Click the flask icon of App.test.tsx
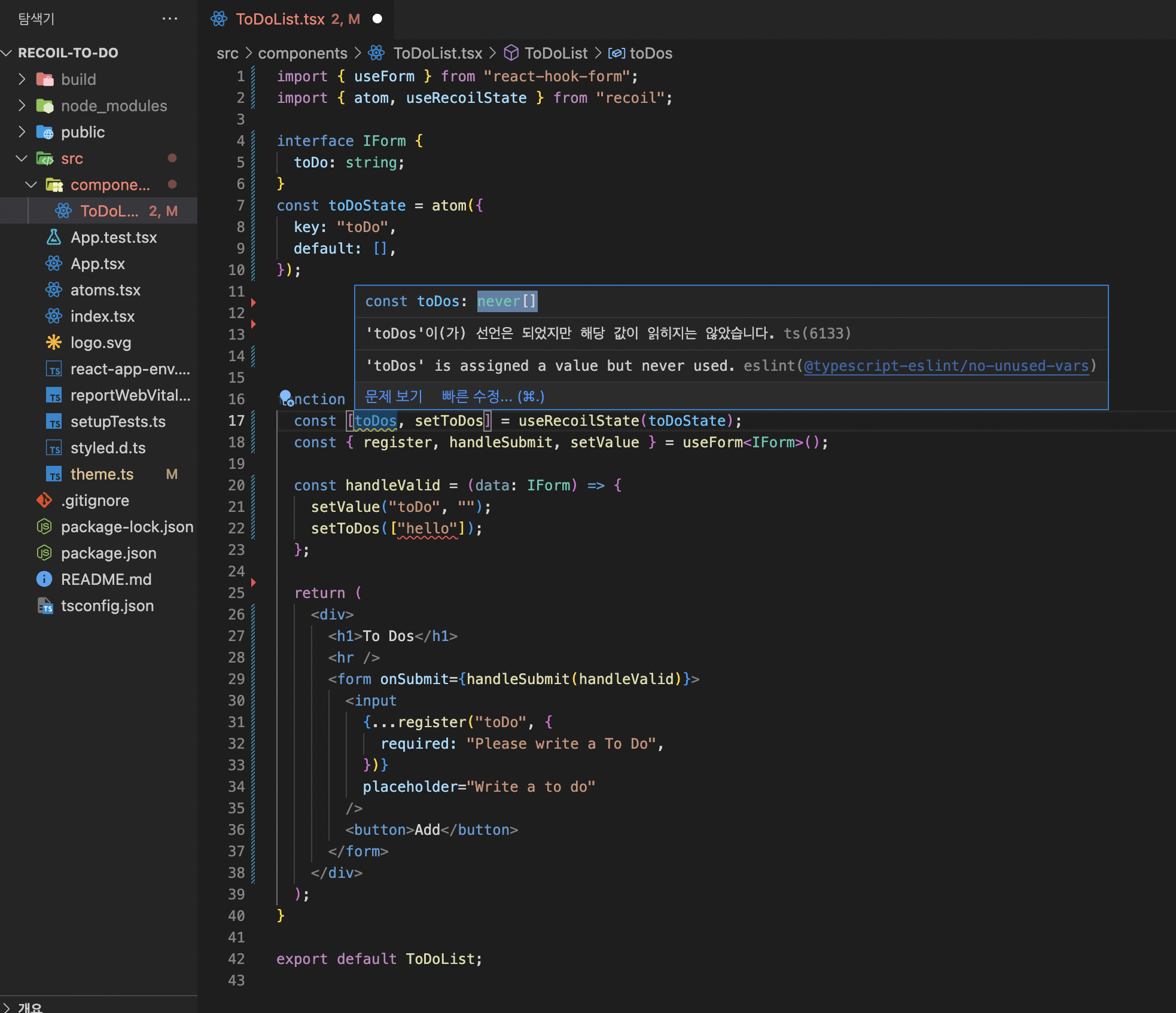 pyautogui.click(x=54, y=237)
